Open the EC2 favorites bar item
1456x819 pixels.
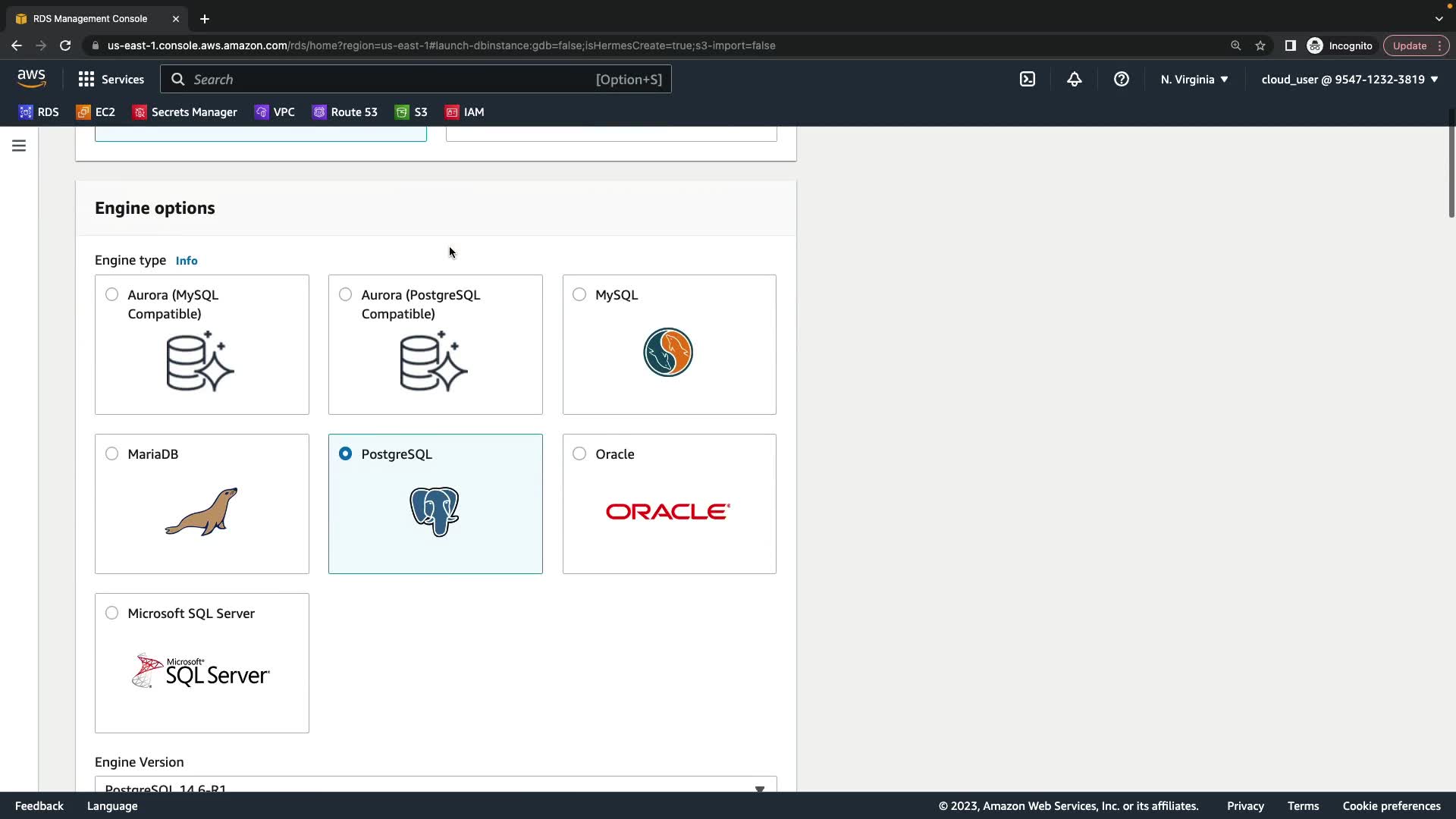96,112
